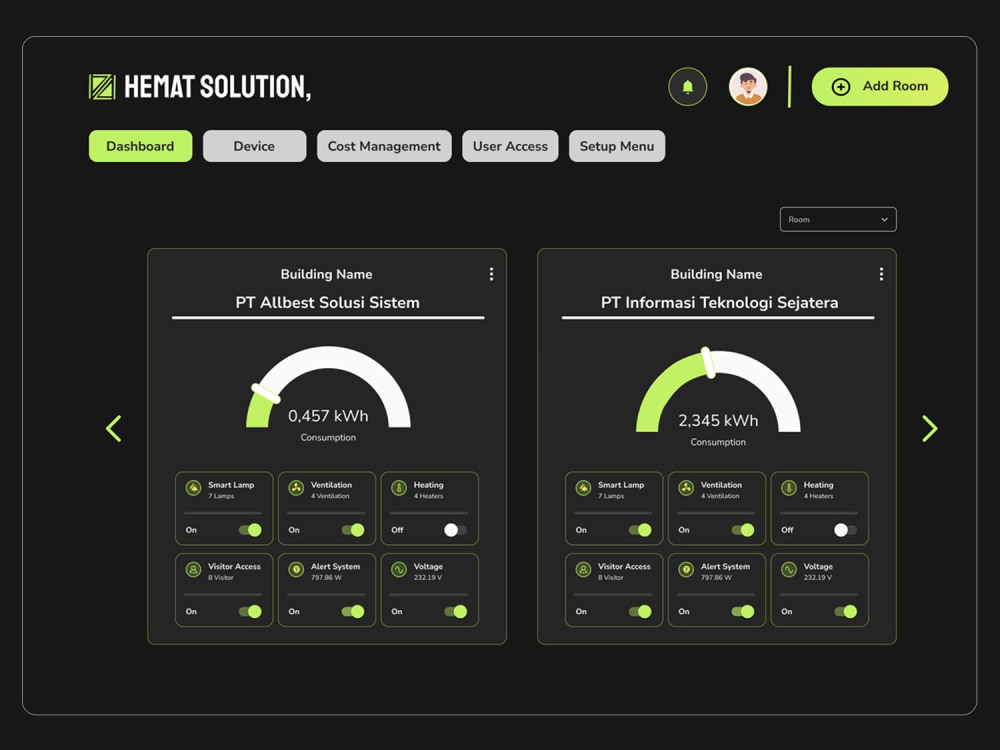
Task: Open options menu for PT Informasi Teknologi Sejatera
Action: pos(881,274)
